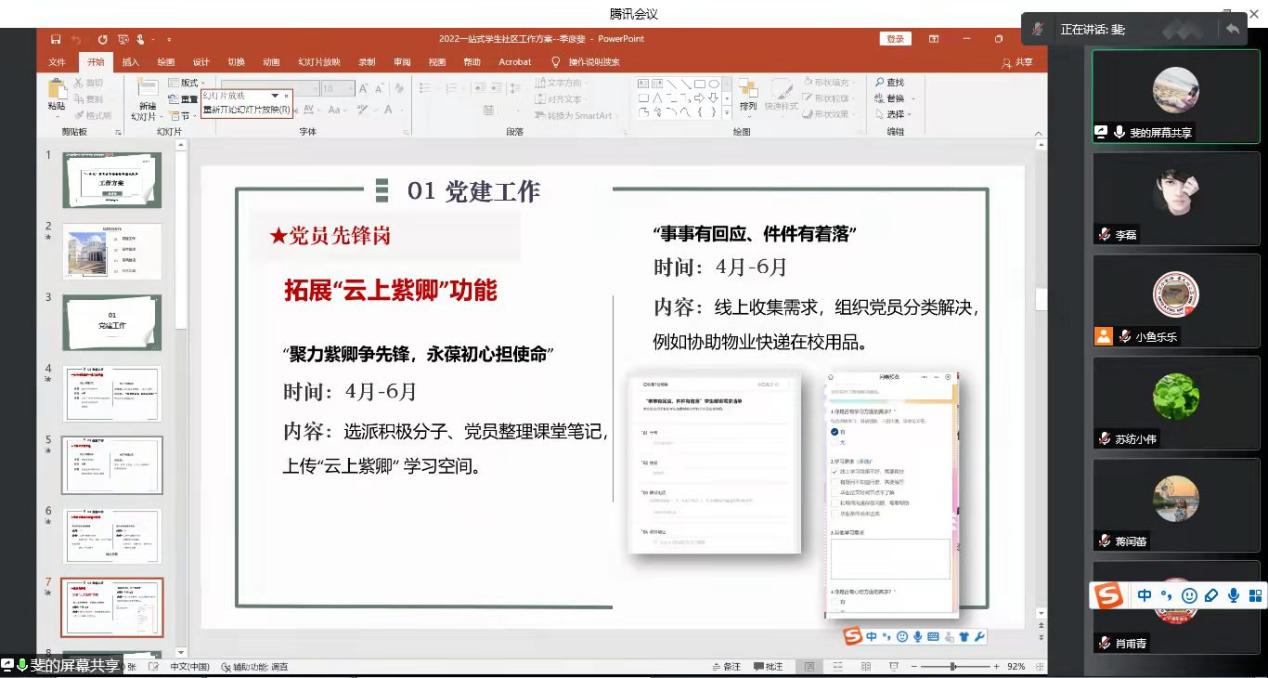Click the Login (登录) button

click(x=894, y=39)
